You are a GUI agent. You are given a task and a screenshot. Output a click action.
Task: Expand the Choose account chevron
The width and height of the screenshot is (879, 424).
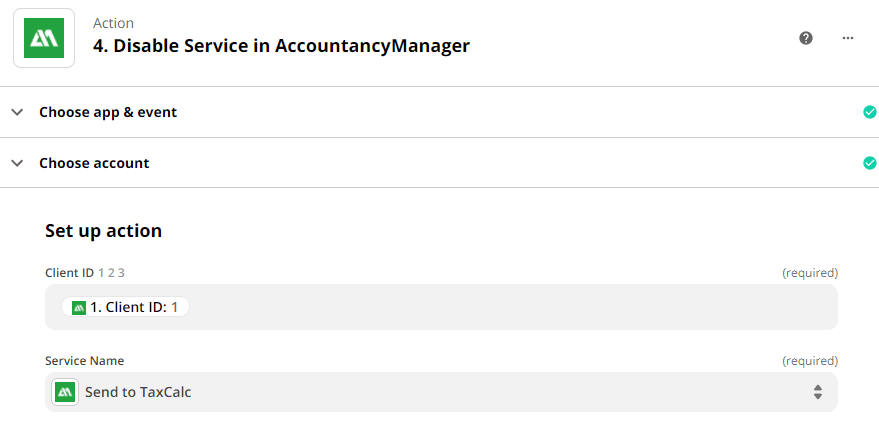(x=17, y=163)
